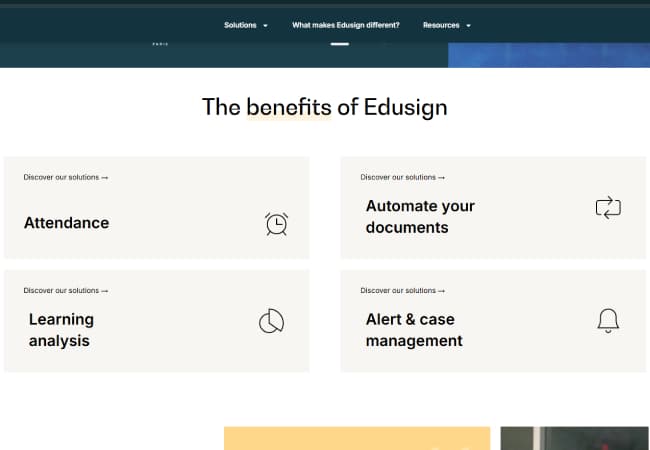Click the alarm clock icon on Attendance card

(x=276, y=224)
